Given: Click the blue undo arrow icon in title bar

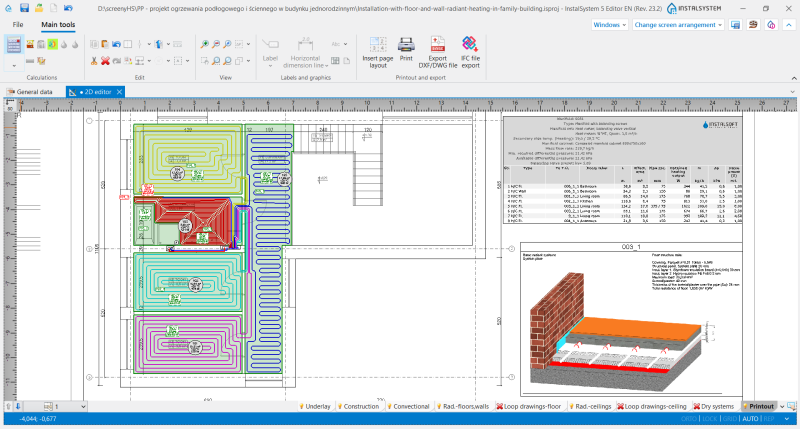Looking at the screenshot, I should click(x=68, y=8).
